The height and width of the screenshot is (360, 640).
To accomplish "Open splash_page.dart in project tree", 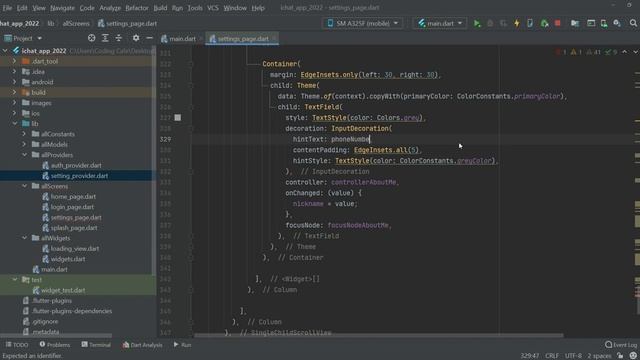I will tap(74, 228).
